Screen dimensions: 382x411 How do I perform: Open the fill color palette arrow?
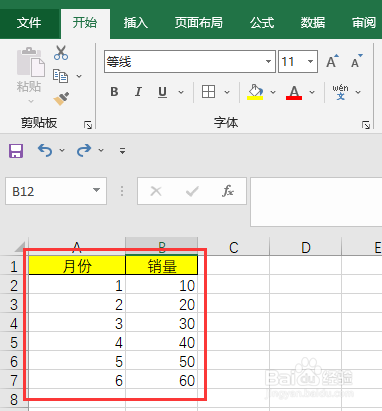pos(273,92)
